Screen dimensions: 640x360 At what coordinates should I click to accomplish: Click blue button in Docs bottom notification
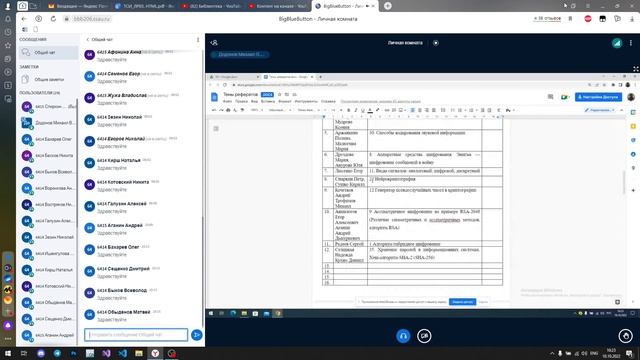[x=462, y=302]
